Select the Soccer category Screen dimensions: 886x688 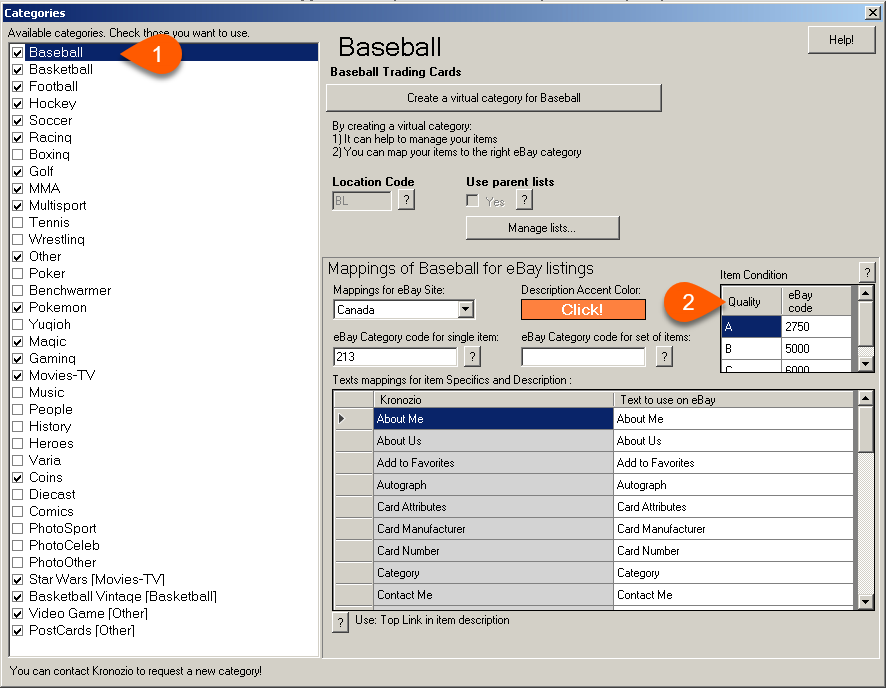51,120
